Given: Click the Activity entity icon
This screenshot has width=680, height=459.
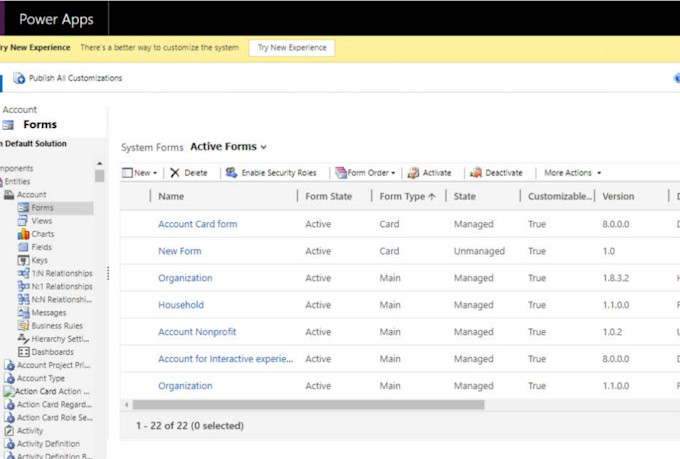Looking at the screenshot, I should coord(9,431).
